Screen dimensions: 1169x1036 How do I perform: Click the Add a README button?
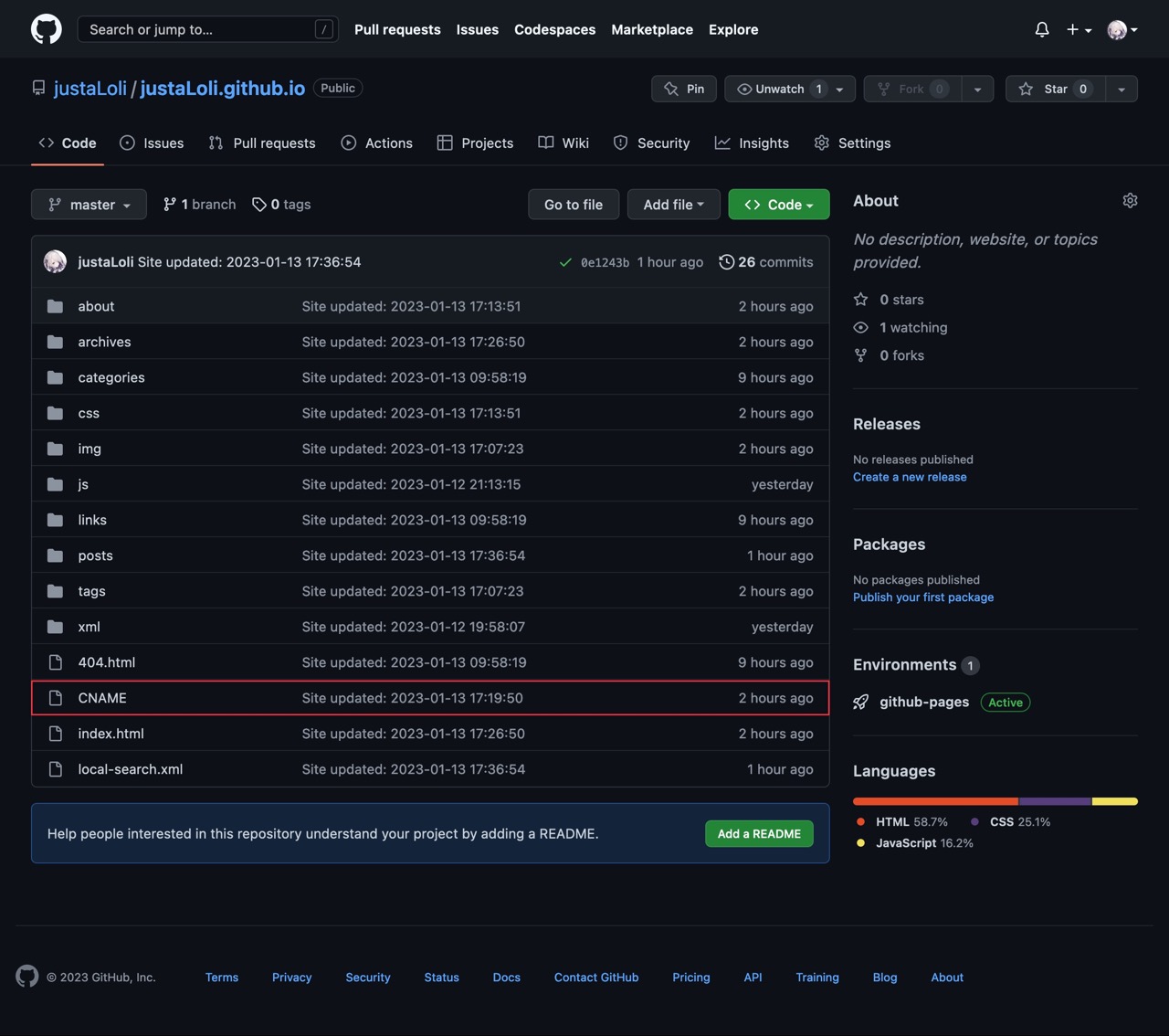coord(759,833)
